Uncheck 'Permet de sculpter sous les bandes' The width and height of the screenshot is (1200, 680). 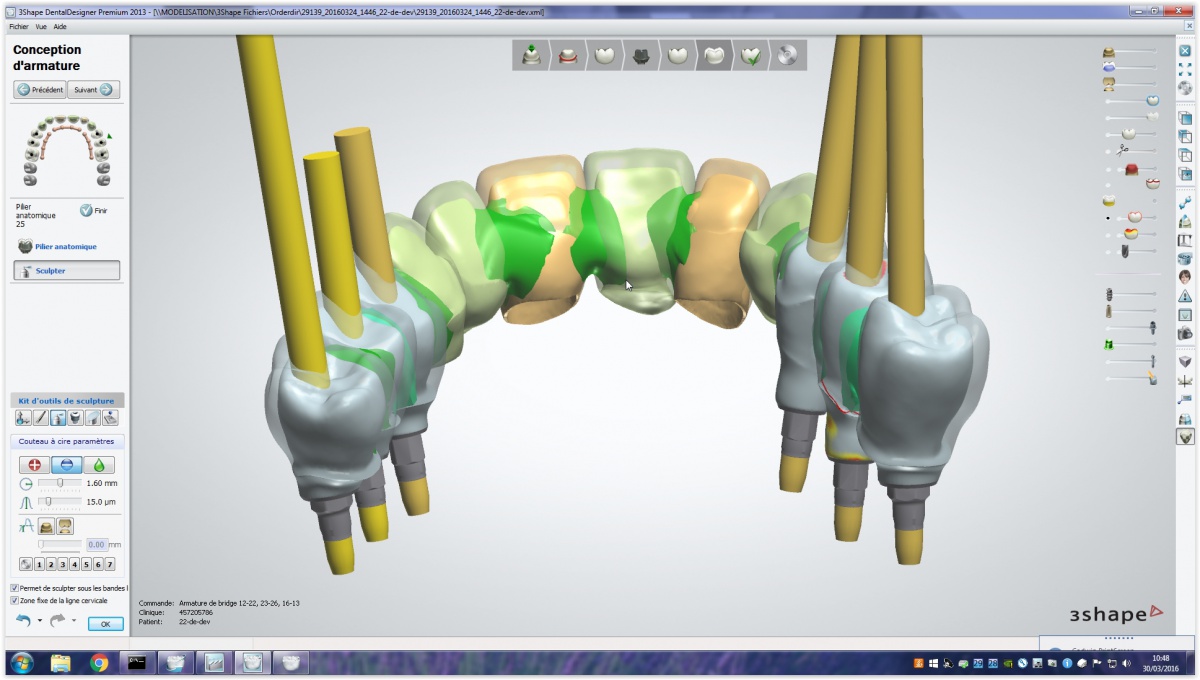point(14,588)
